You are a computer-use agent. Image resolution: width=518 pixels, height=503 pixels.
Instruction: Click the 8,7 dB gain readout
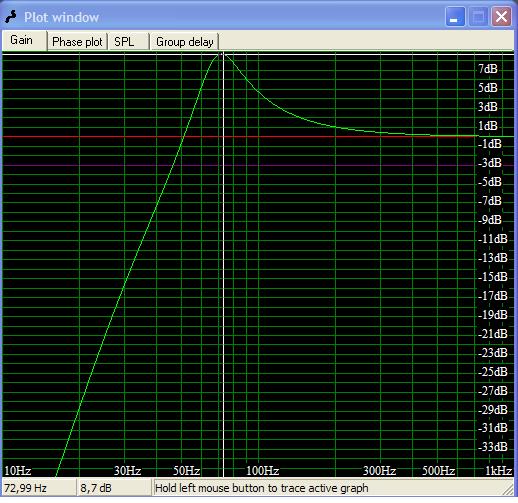click(96, 488)
